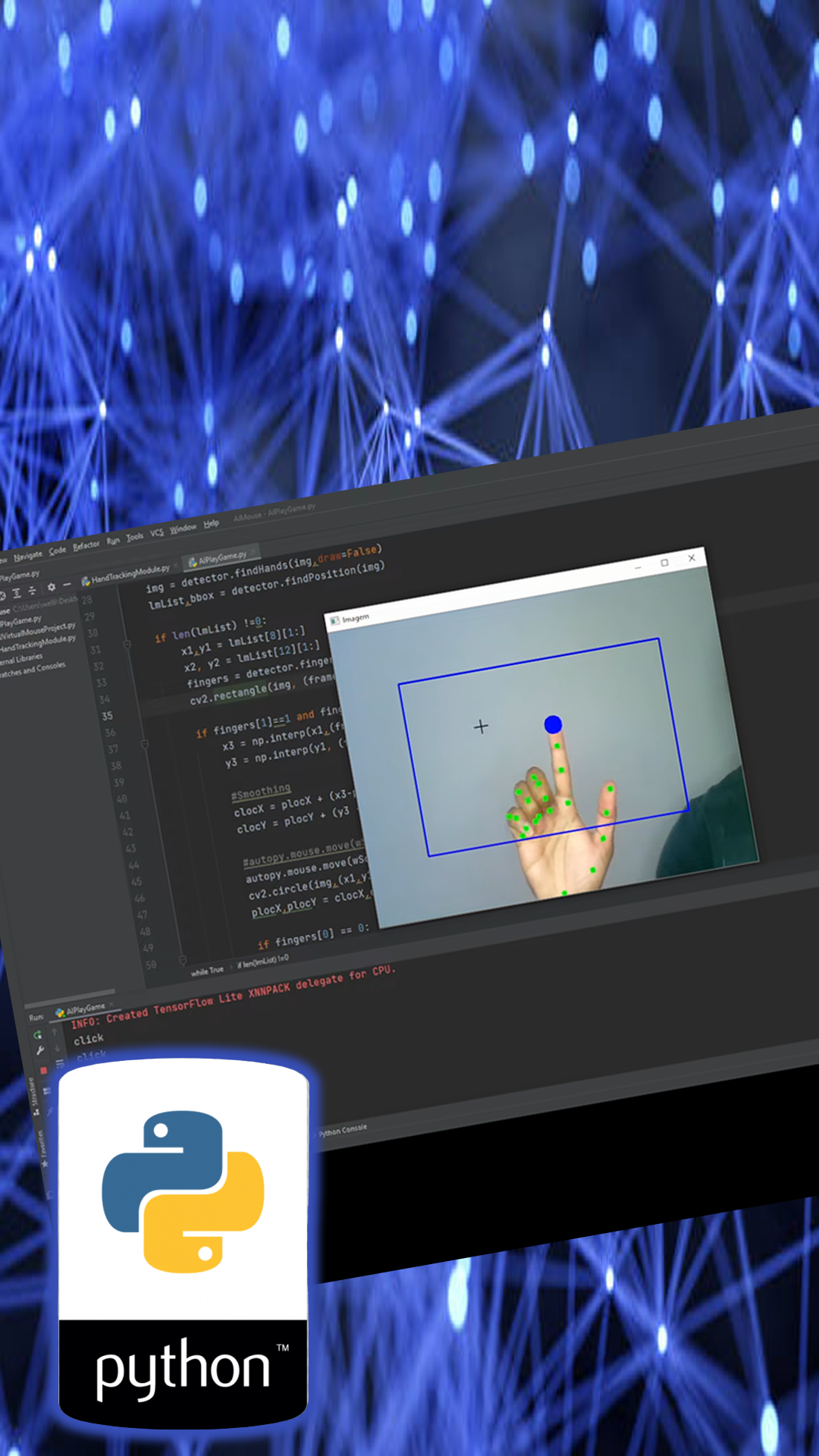This screenshot has height=1456, width=819.
Task: Click the Rerun icon in Run panel
Action: [x=37, y=1035]
